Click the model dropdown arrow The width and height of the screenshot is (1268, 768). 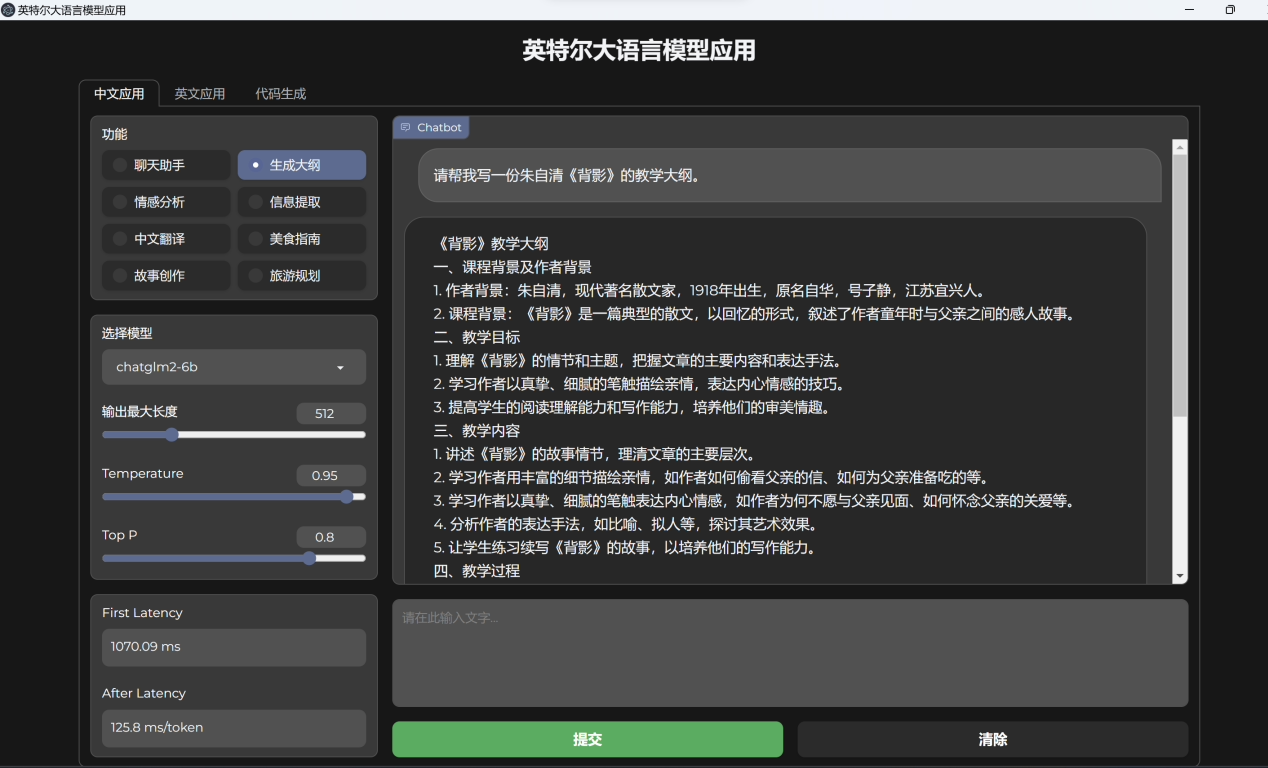(x=340, y=368)
